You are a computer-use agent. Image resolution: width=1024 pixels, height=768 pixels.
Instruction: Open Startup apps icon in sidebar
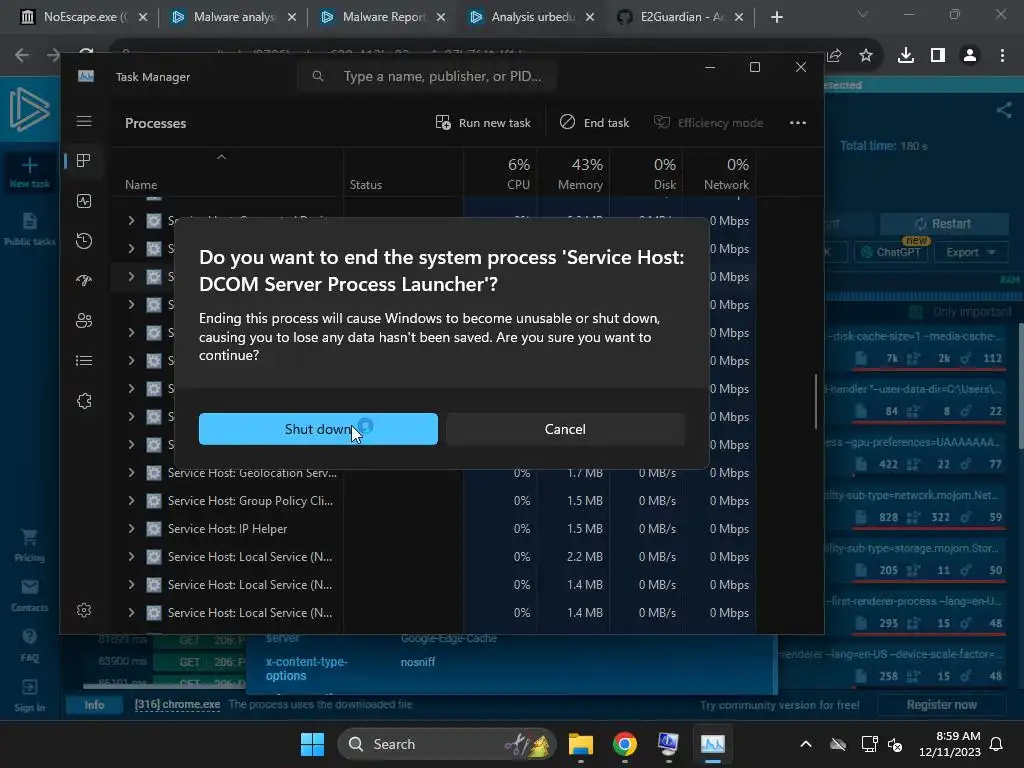(x=84, y=281)
